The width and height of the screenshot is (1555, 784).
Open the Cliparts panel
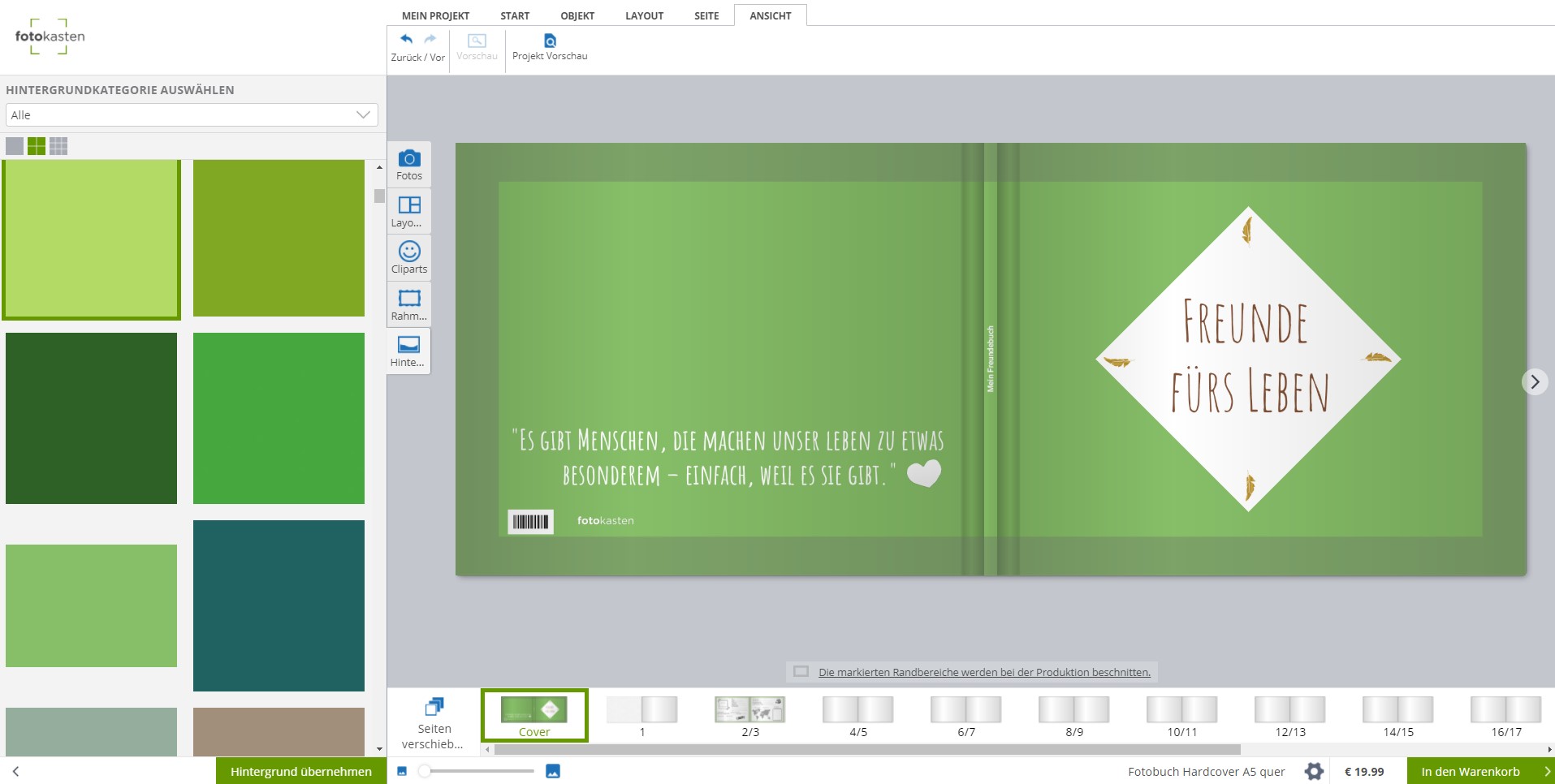pos(409,257)
